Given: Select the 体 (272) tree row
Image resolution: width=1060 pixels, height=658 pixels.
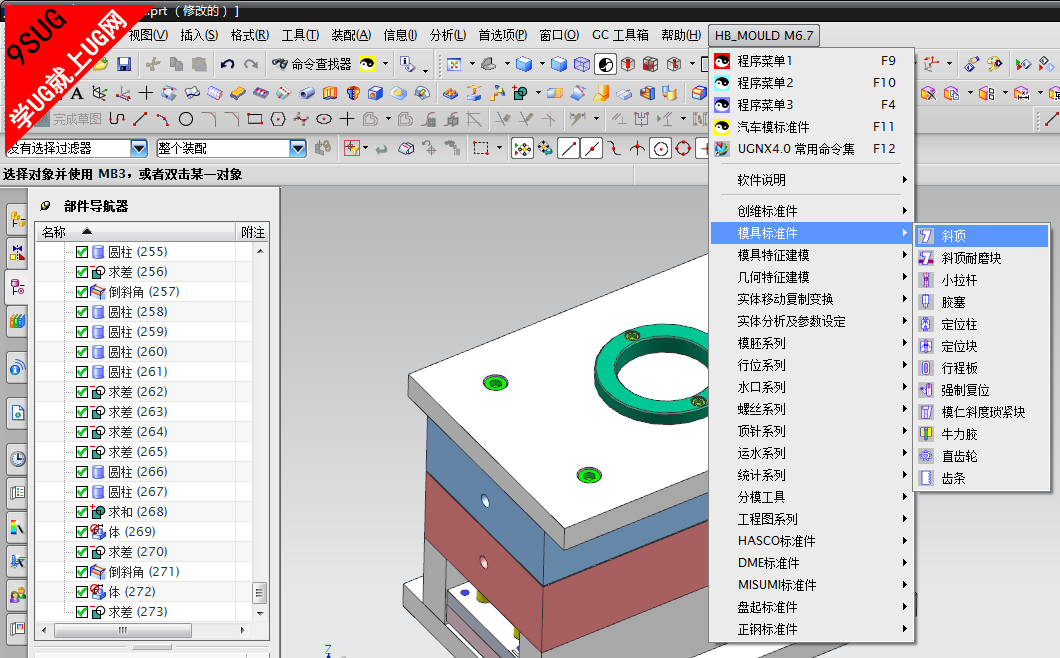Looking at the screenshot, I should 132,592.
